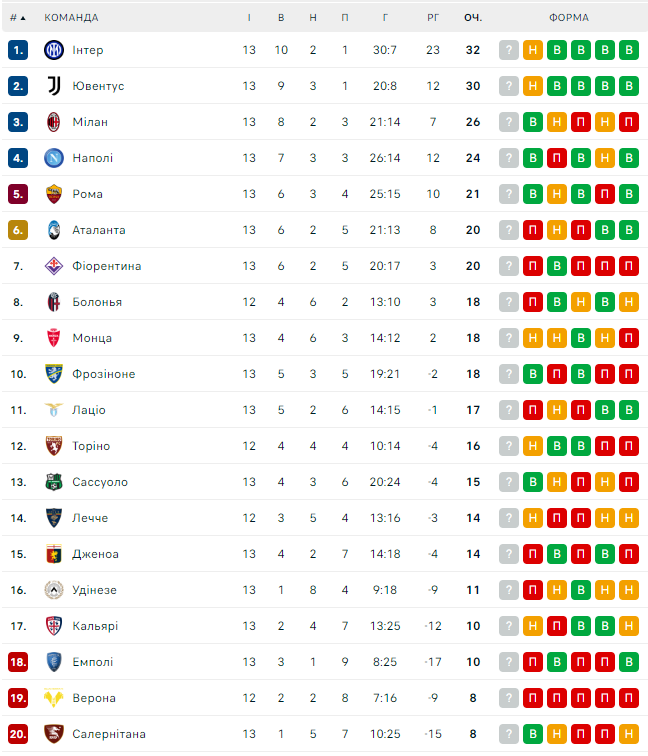Sort table by РГ goal difference header
648x756 pixels.
433,17
